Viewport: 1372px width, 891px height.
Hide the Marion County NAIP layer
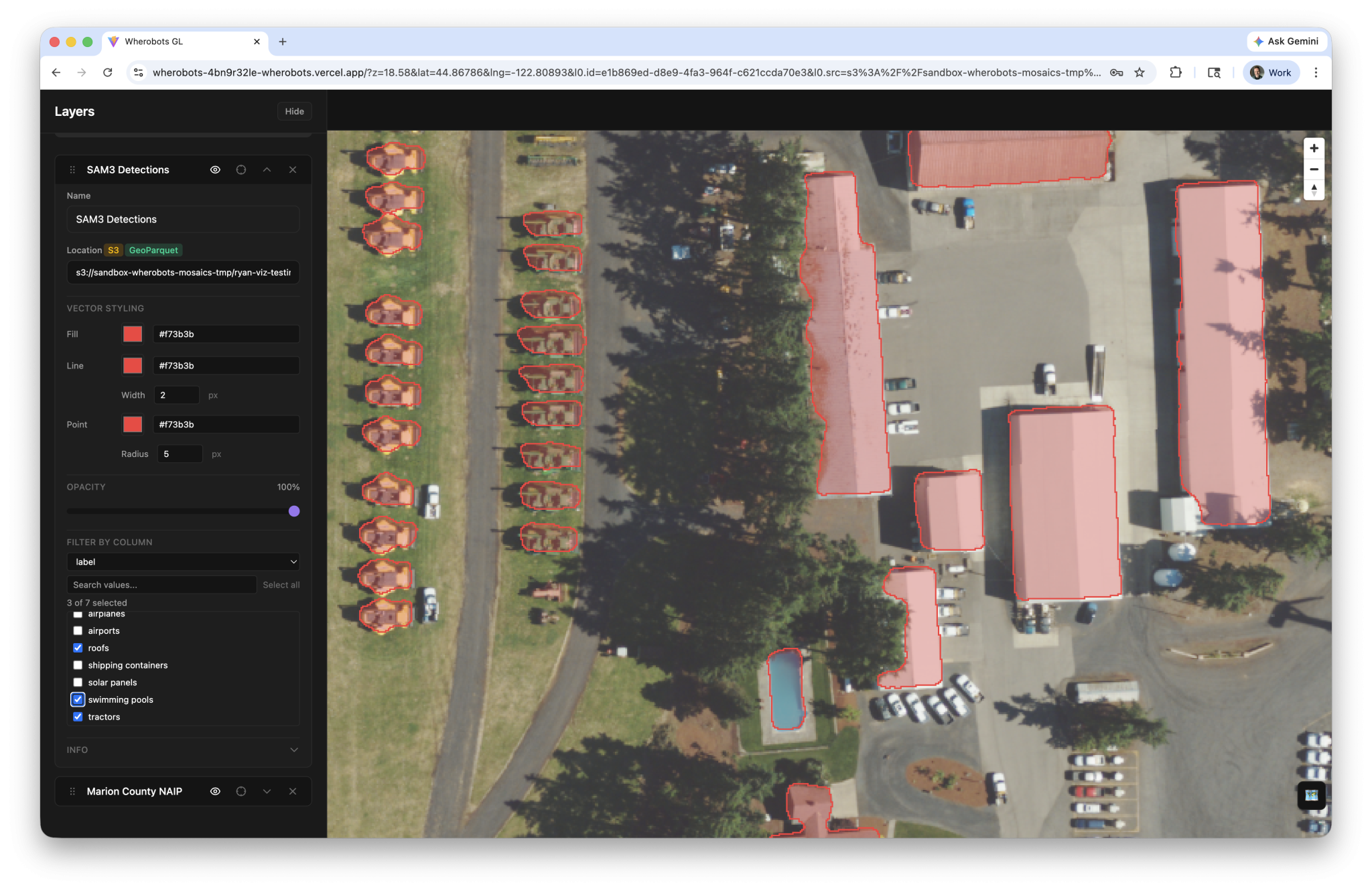click(x=215, y=791)
